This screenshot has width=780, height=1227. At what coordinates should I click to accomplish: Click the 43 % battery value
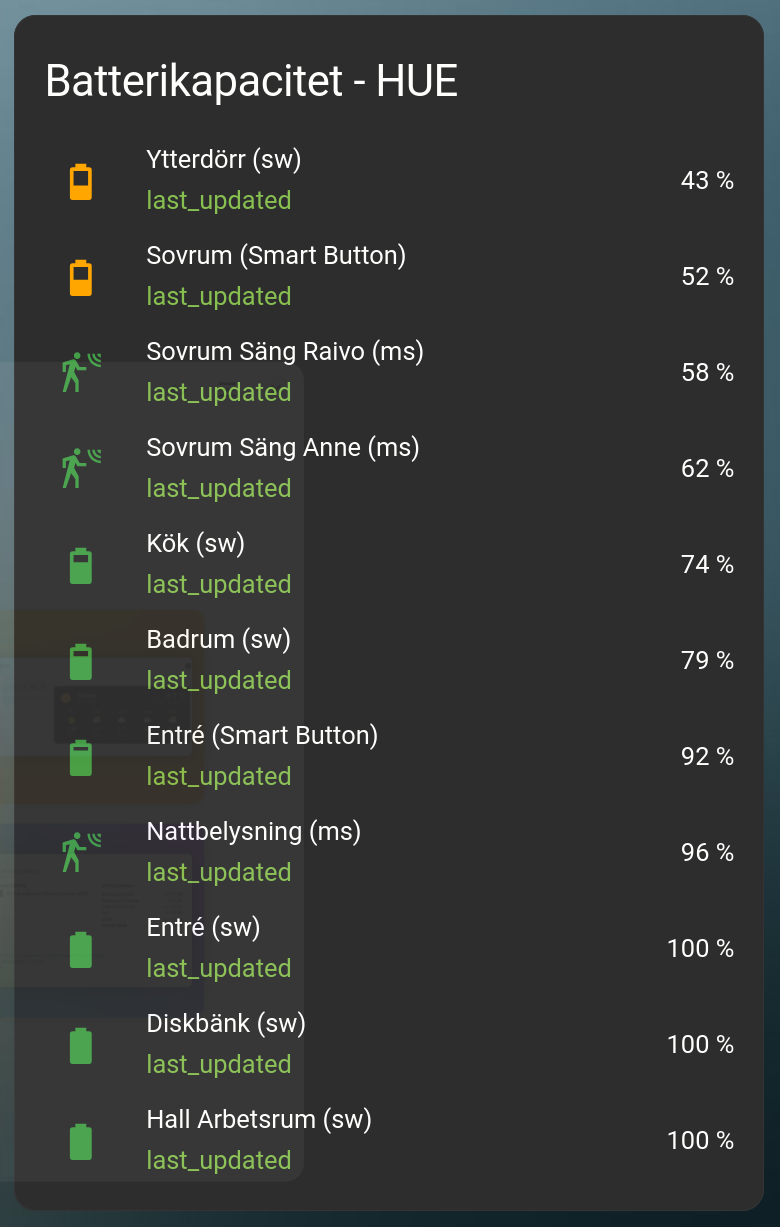pyautogui.click(x=707, y=181)
